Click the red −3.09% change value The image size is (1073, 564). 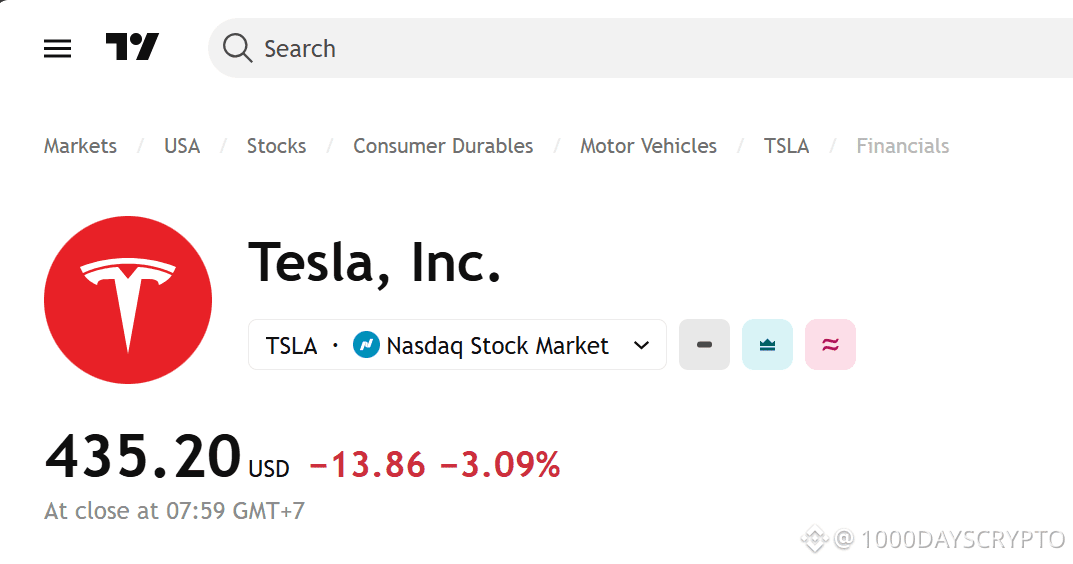500,465
